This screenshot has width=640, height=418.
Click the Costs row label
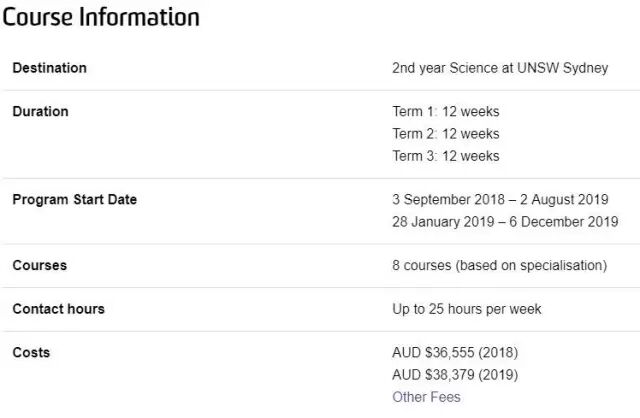(31, 353)
